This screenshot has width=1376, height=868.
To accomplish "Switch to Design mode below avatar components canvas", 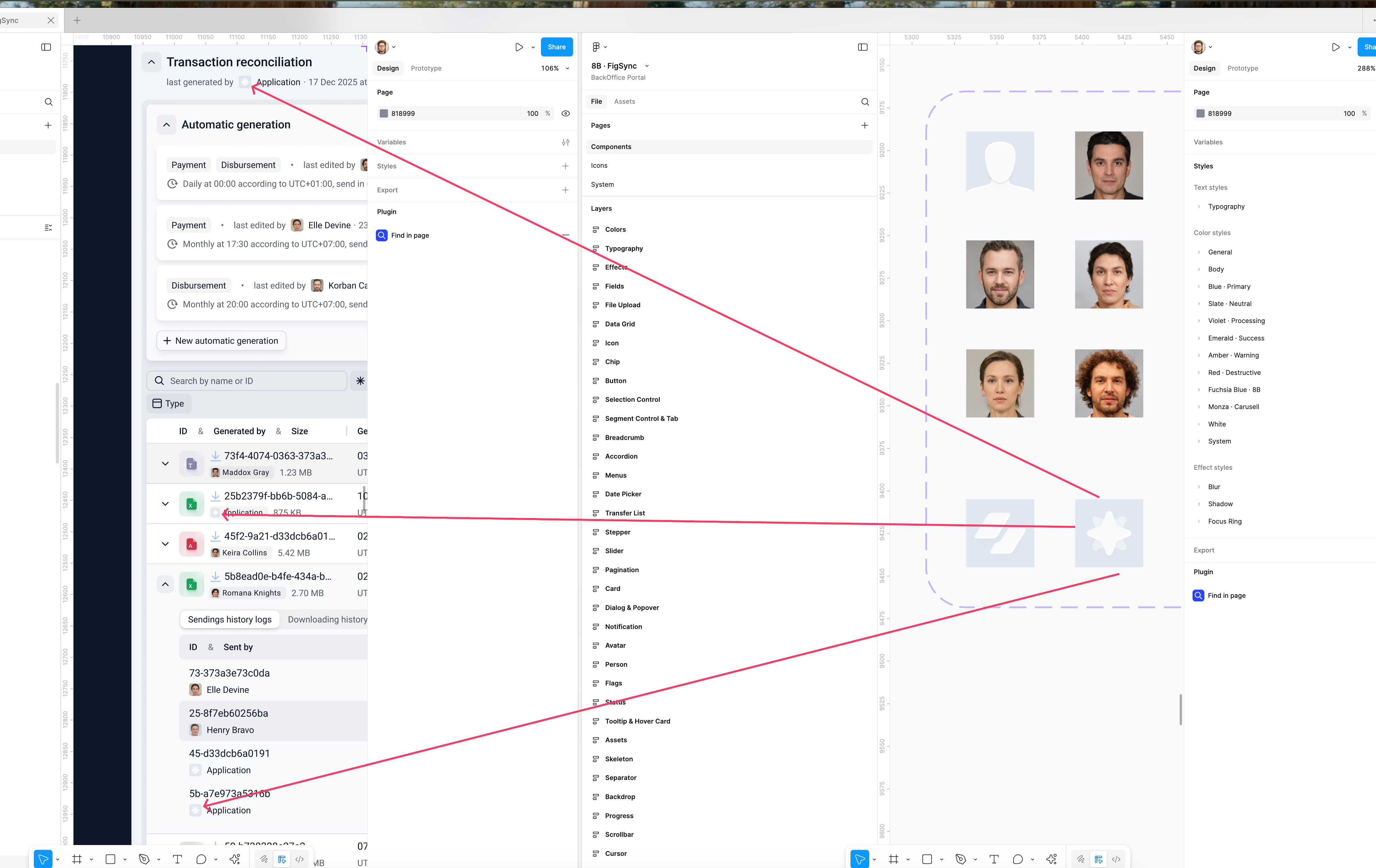I will 1098,859.
